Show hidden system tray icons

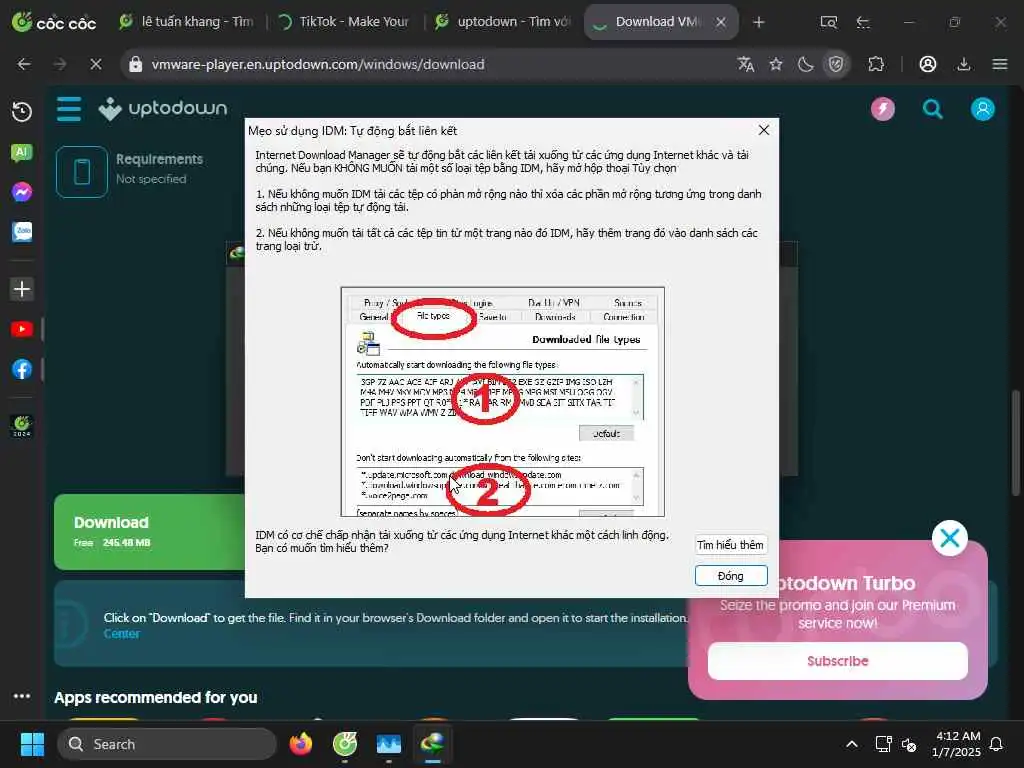[x=852, y=744]
